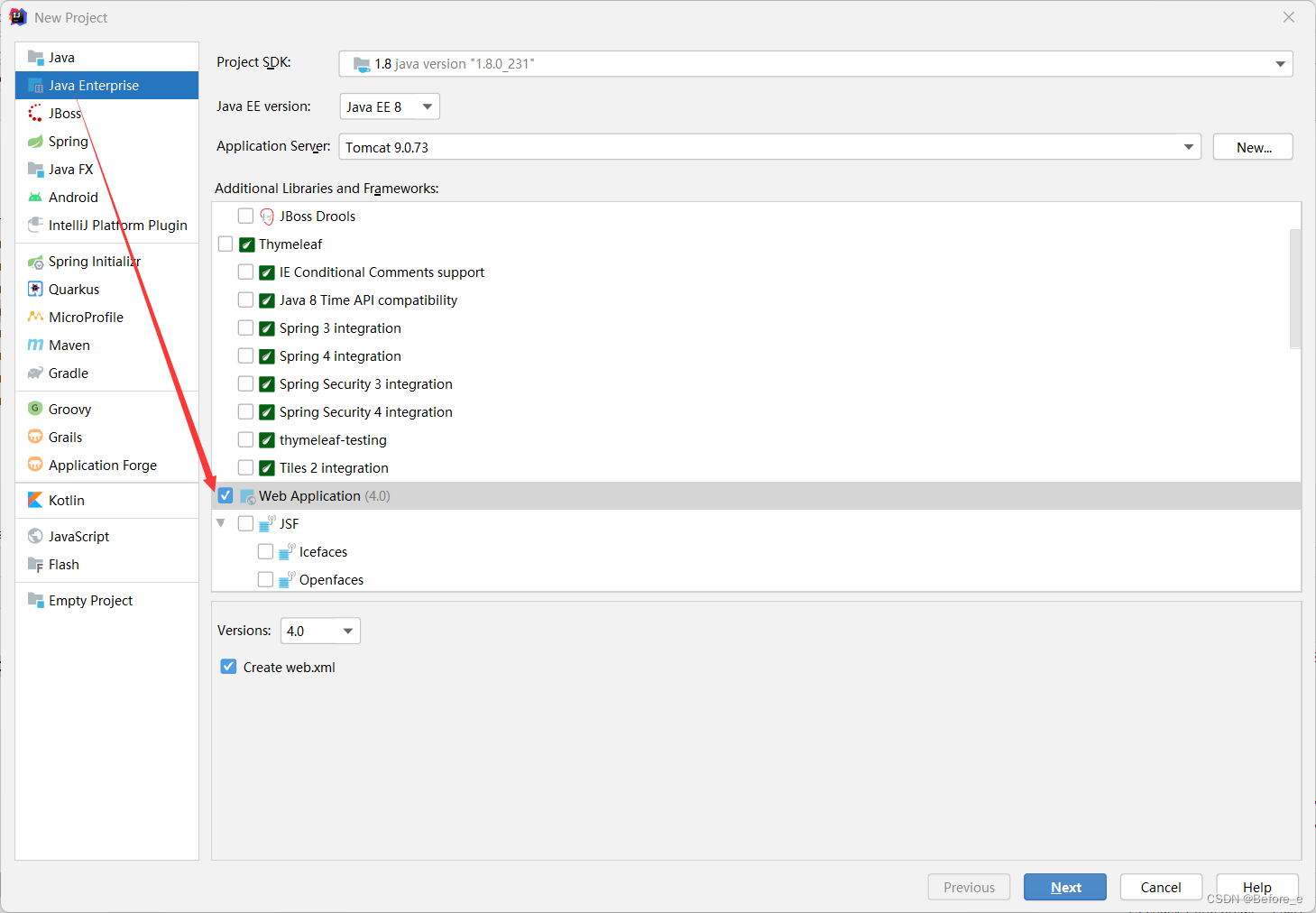Click the Help button
Image resolution: width=1316 pixels, height=913 pixels.
[x=1256, y=888]
